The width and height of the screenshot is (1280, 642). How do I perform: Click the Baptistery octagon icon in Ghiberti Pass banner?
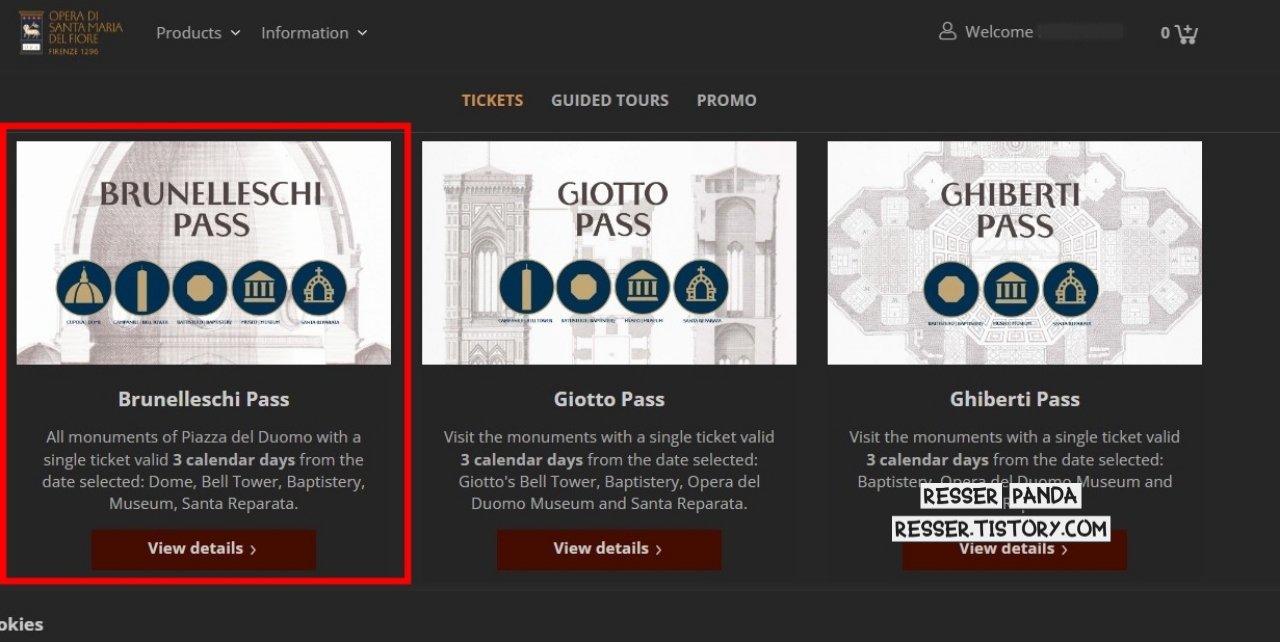coord(952,289)
